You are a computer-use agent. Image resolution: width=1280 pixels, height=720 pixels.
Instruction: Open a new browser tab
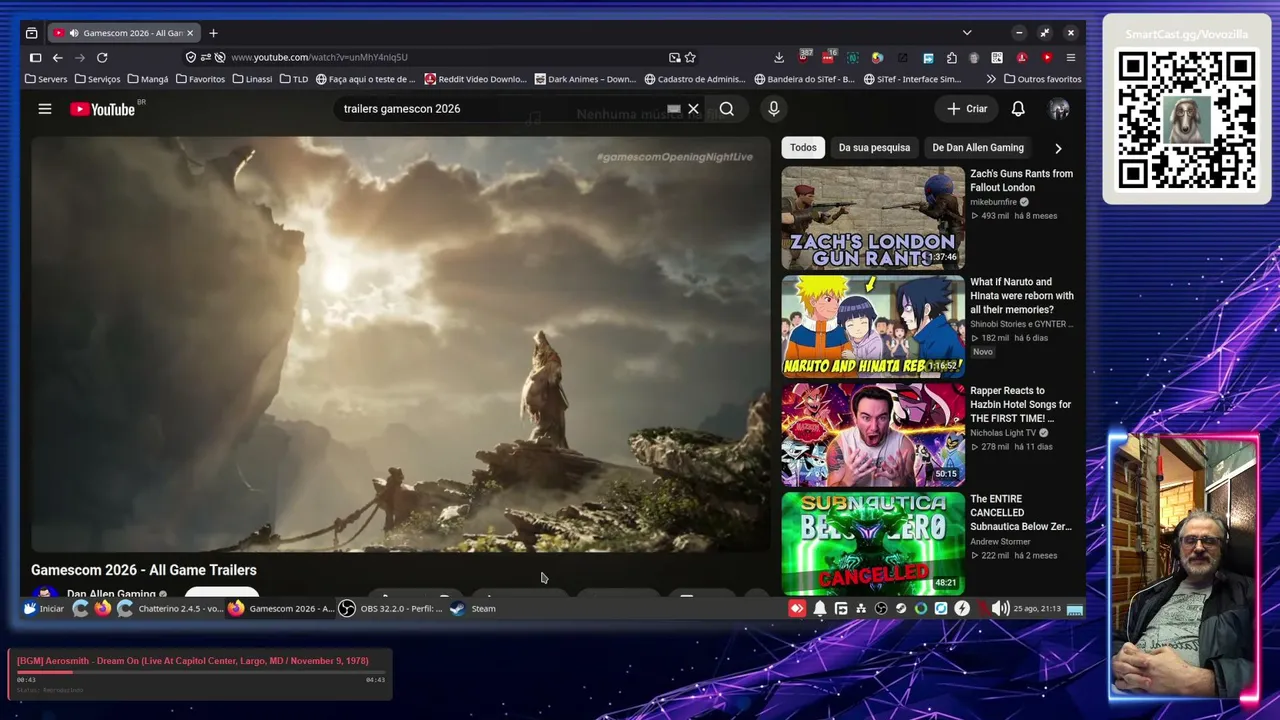[x=213, y=33]
